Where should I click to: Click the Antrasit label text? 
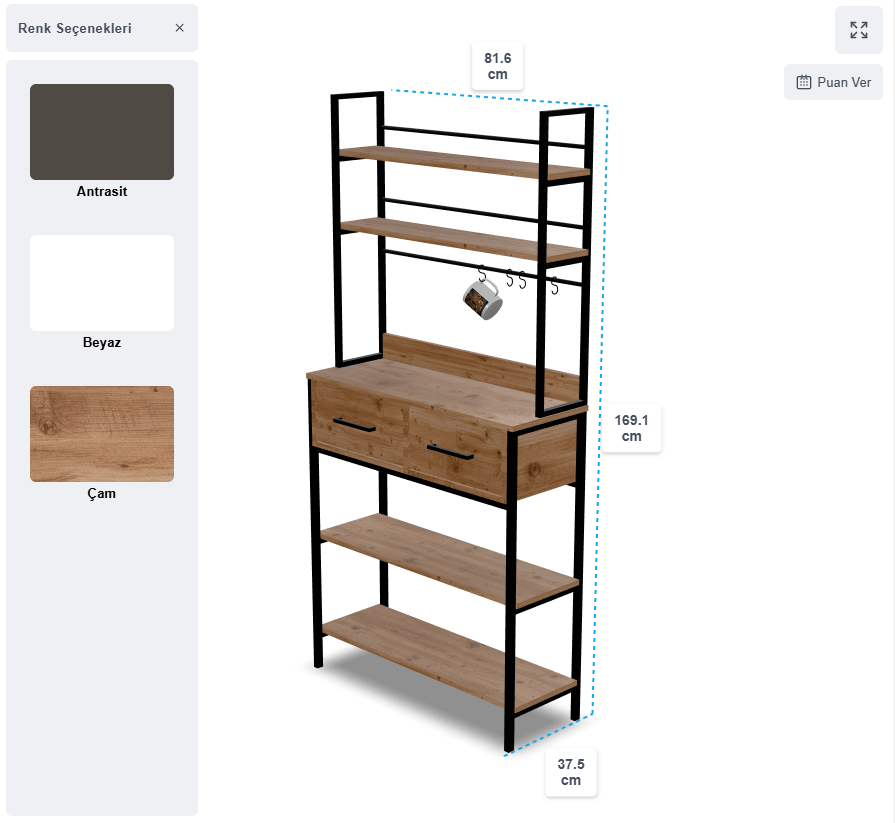coord(102,191)
